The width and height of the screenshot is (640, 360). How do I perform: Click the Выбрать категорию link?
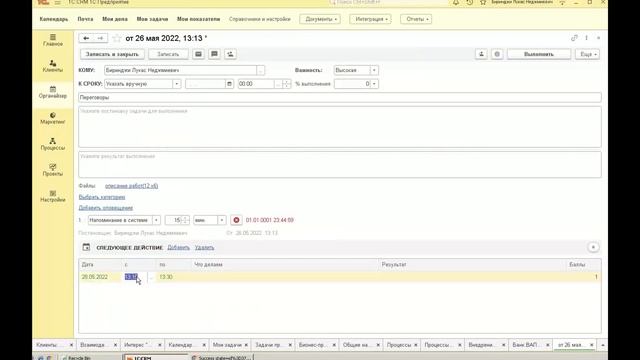click(x=102, y=197)
